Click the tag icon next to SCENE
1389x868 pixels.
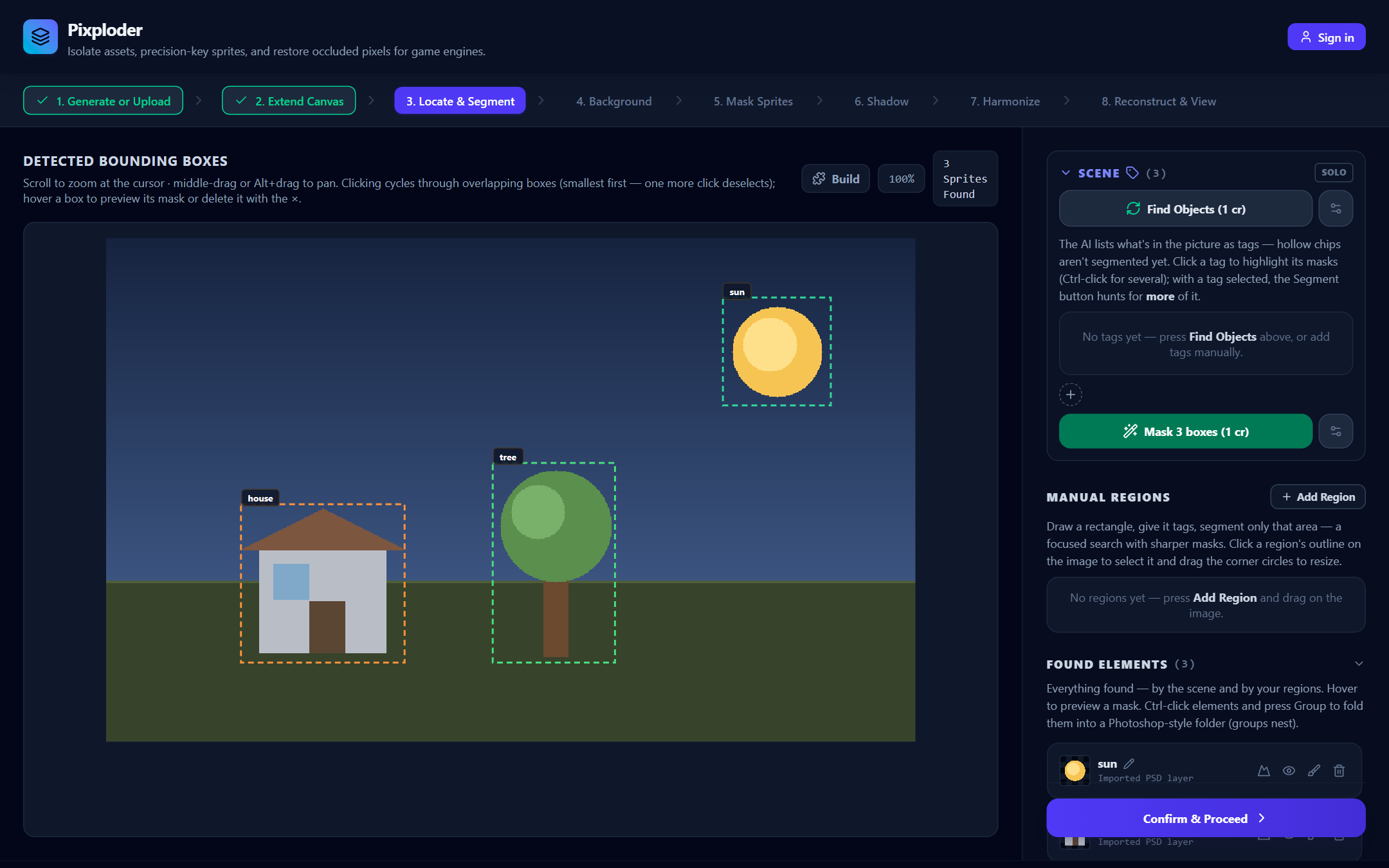(1132, 173)
